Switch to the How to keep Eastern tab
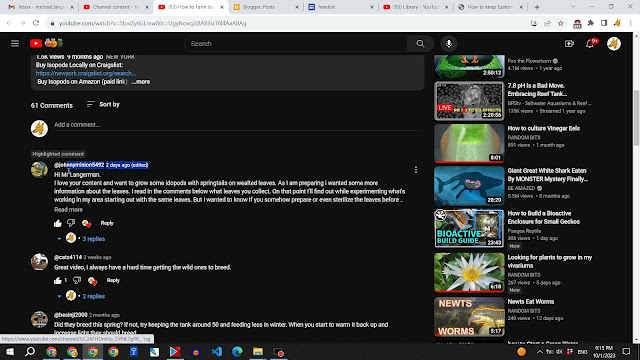Screen dimensions: 640x360 [x=490, y=7]
